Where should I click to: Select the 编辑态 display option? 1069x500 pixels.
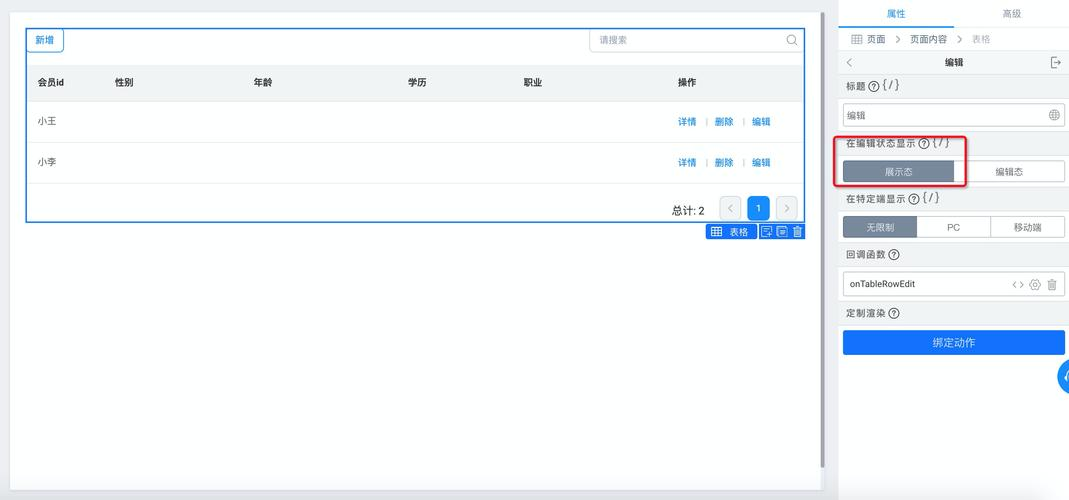click(1009, 172)
